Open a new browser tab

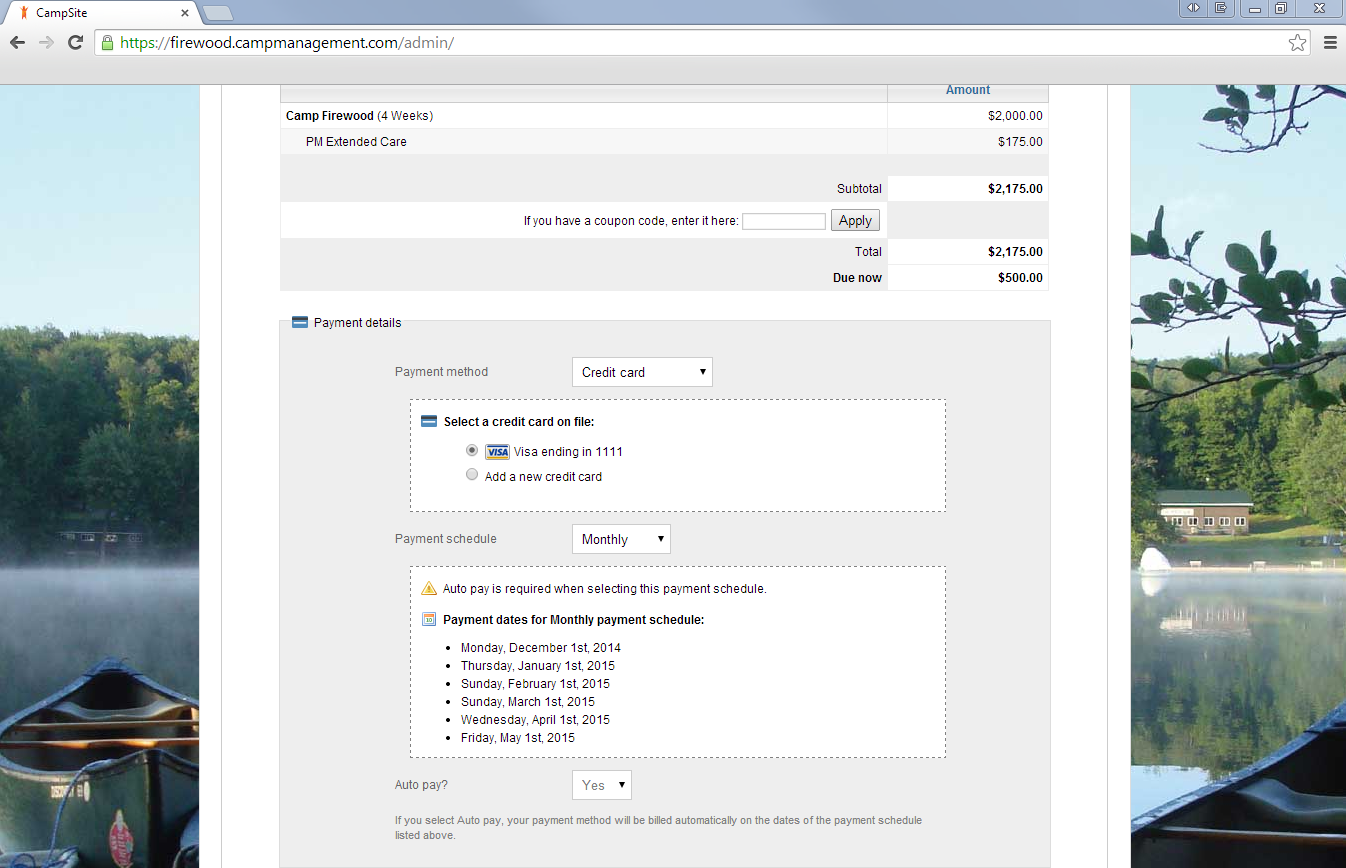pos(217,13)
